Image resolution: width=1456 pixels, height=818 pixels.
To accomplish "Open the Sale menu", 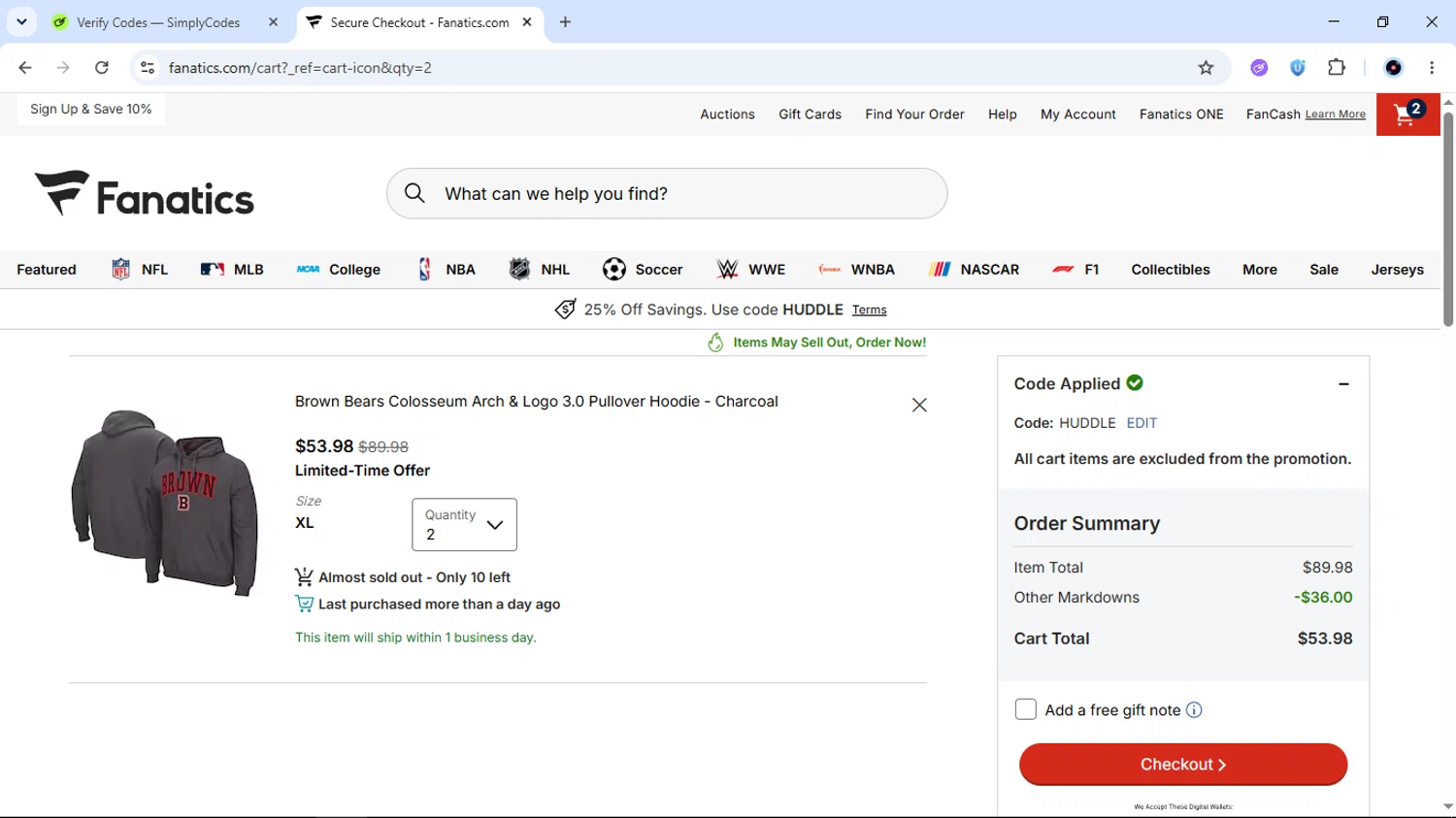I will click(1324, 270).
